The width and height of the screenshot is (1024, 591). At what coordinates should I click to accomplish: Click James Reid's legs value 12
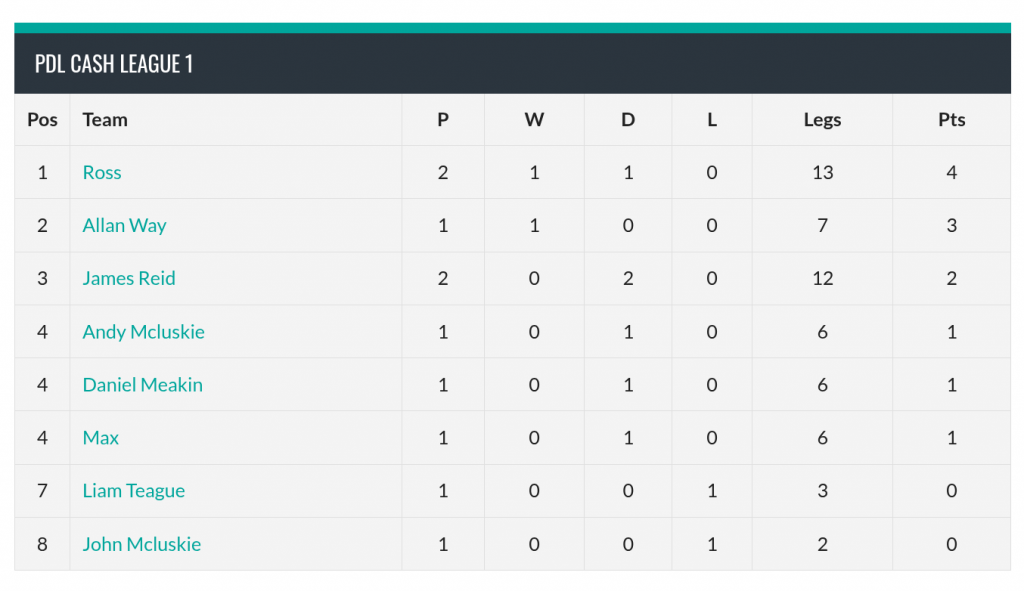point(822,279)
